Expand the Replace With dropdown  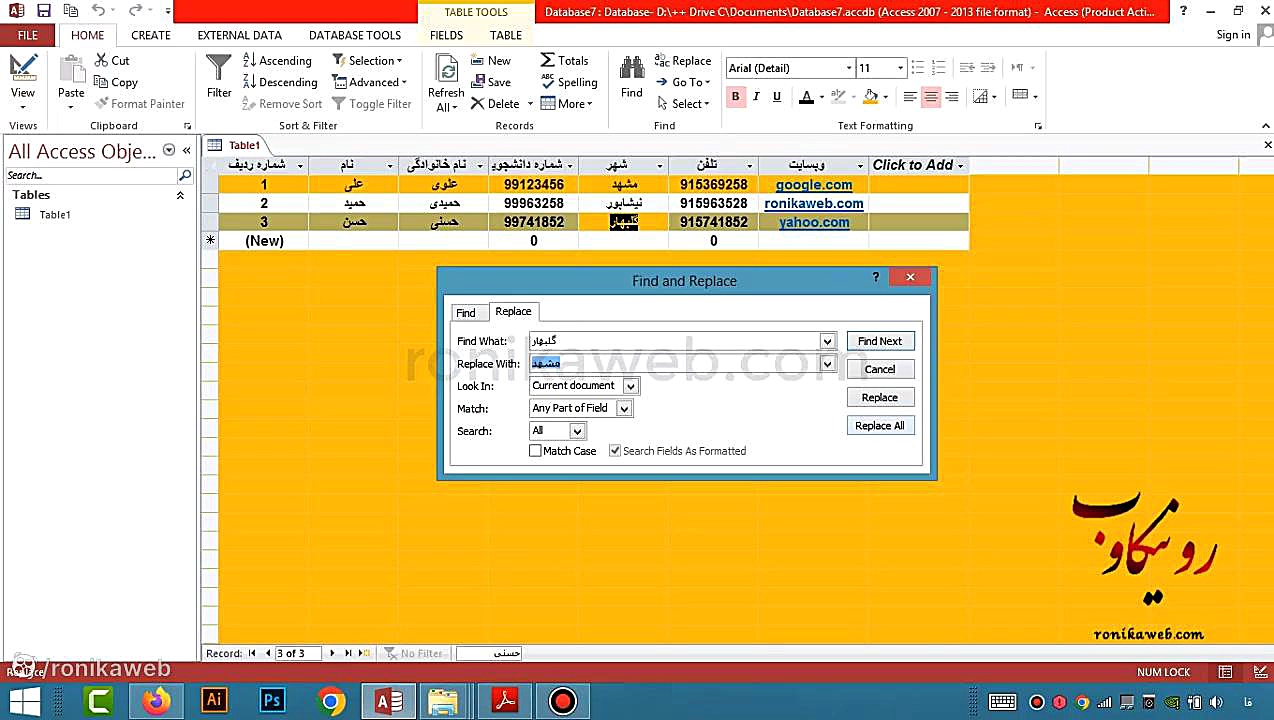pos(827,364)
